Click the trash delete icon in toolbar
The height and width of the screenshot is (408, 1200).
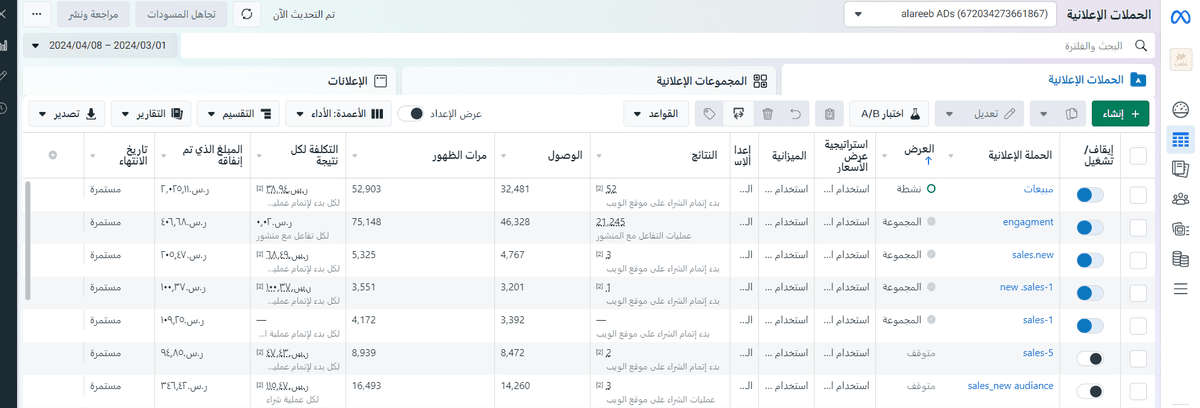coord(767,114)
